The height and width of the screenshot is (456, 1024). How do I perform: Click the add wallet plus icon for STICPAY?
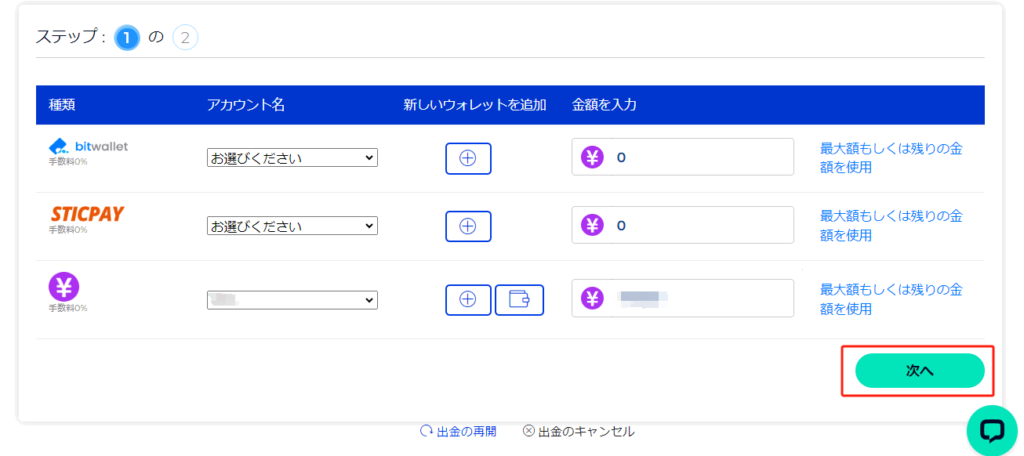tap(468, 226)
